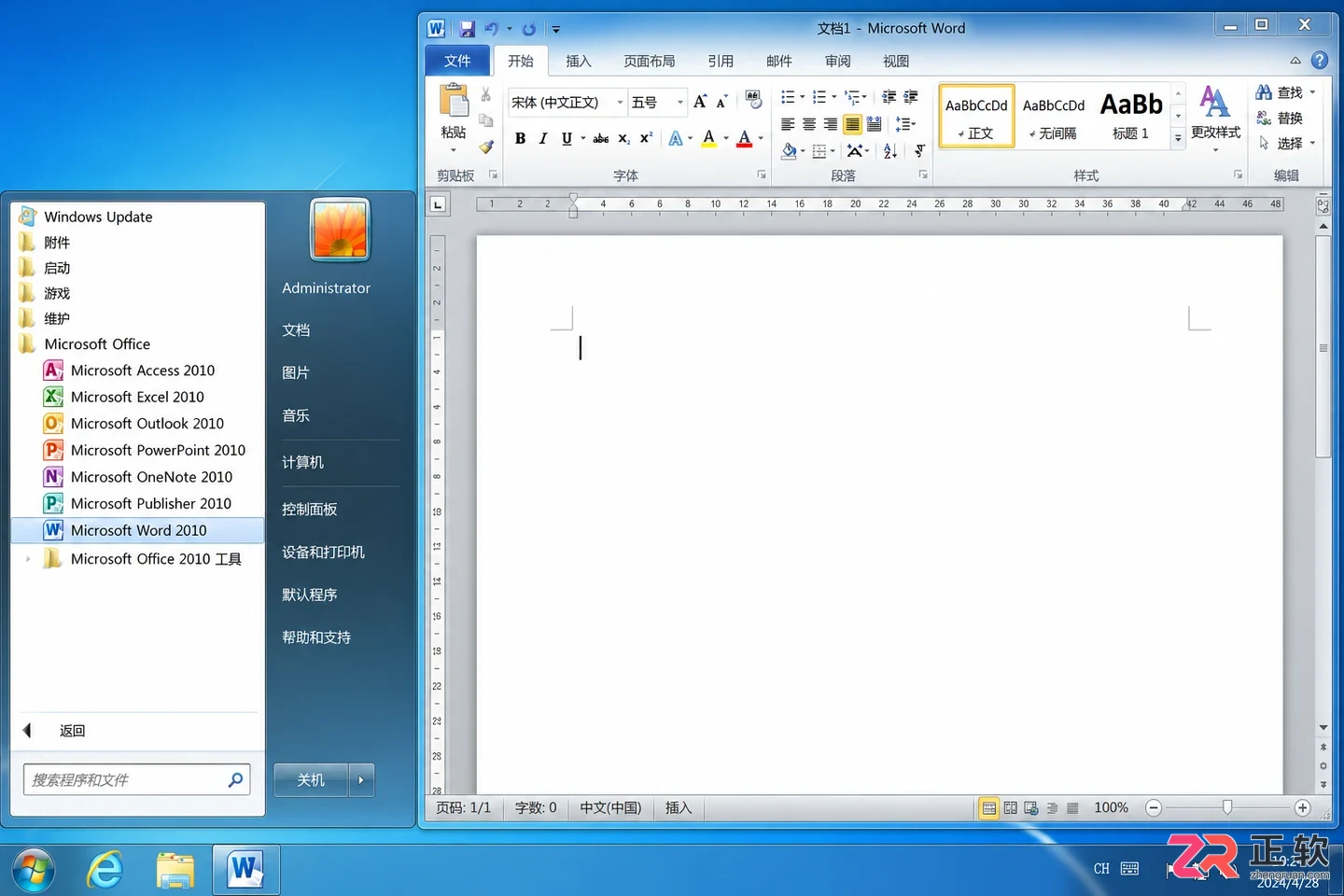Switch to Full Screen Reading view

(1011, 808)
